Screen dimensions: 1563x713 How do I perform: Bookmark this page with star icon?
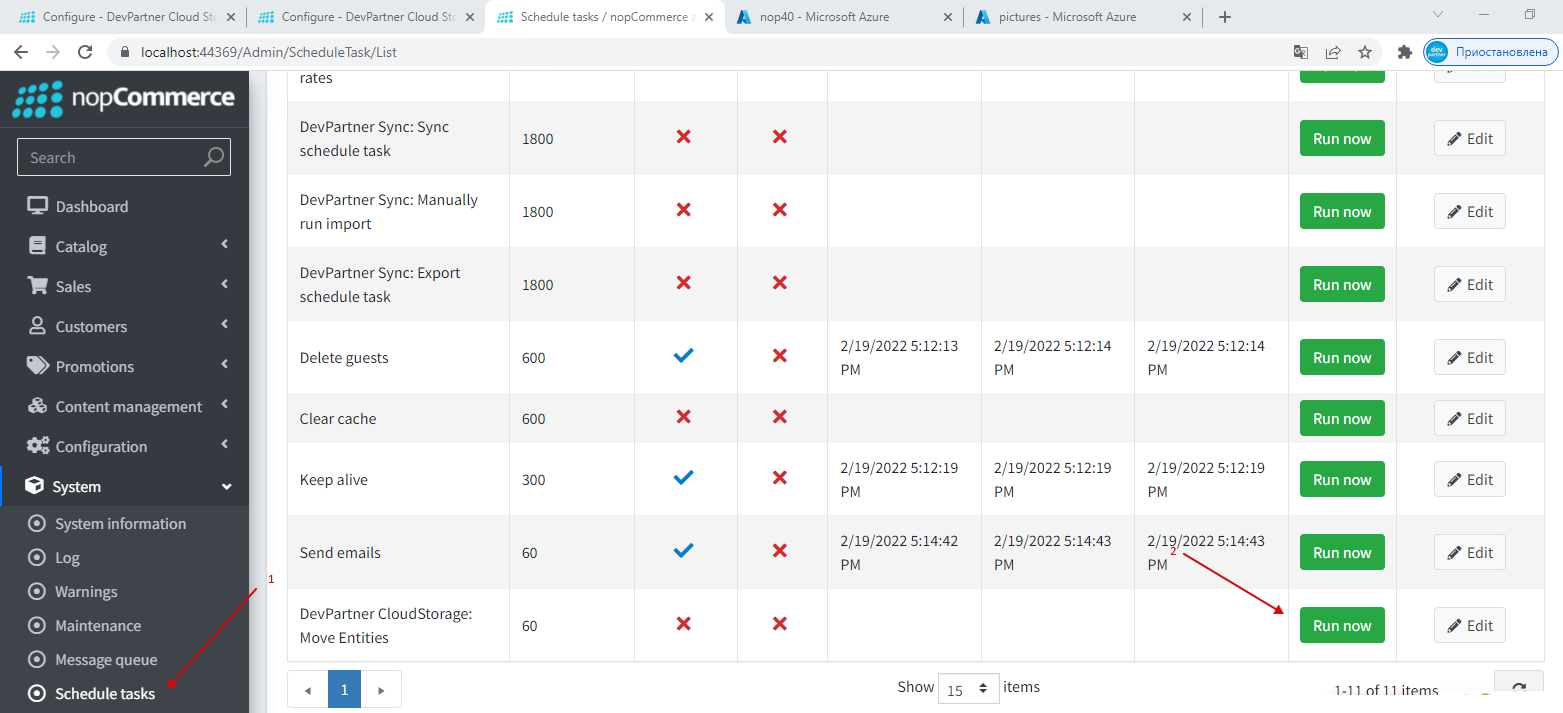pos(1365,52)
